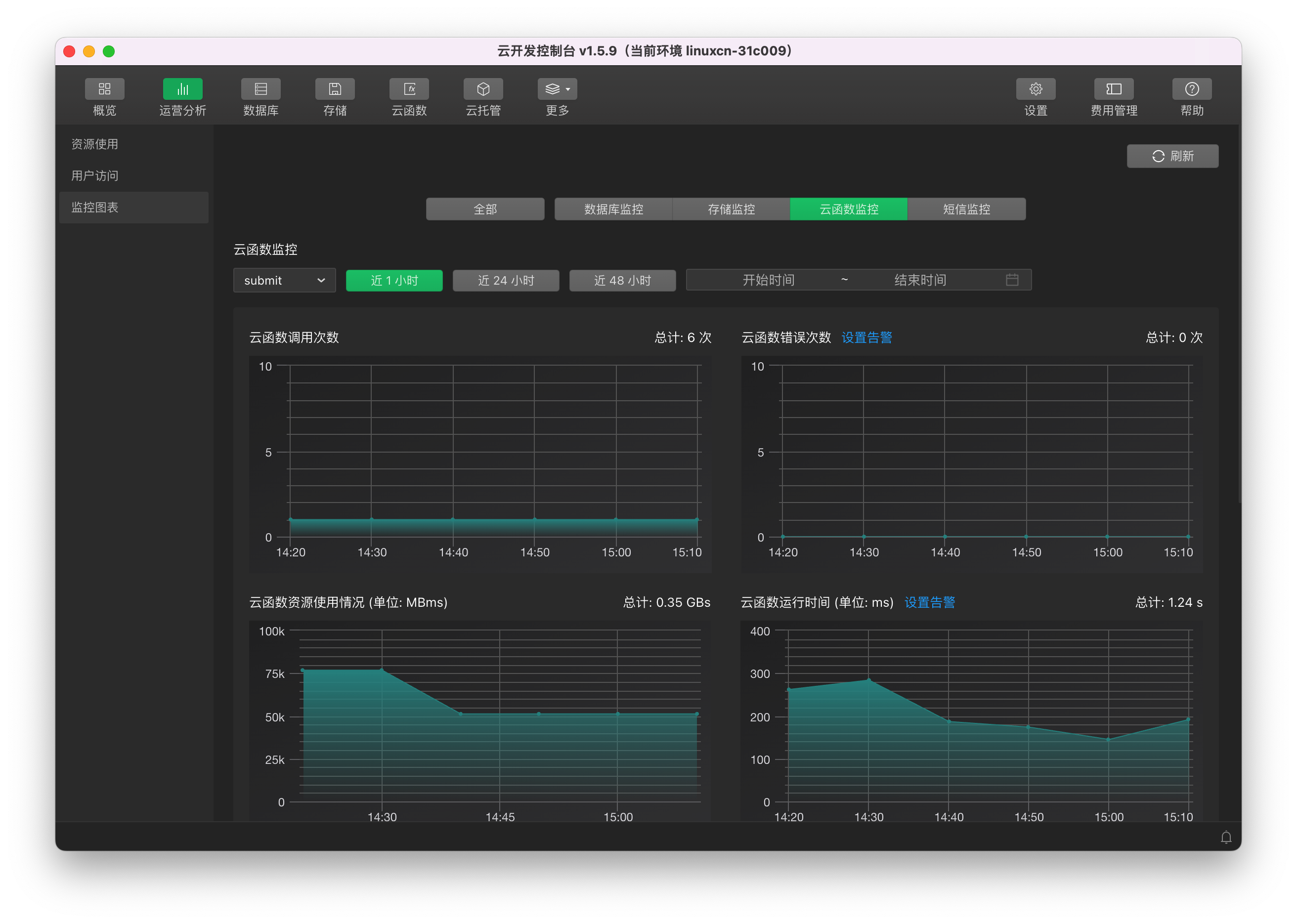1297x924 pixels.
Task: Switch to the 短信监控 tab
Action: (966, 210)
